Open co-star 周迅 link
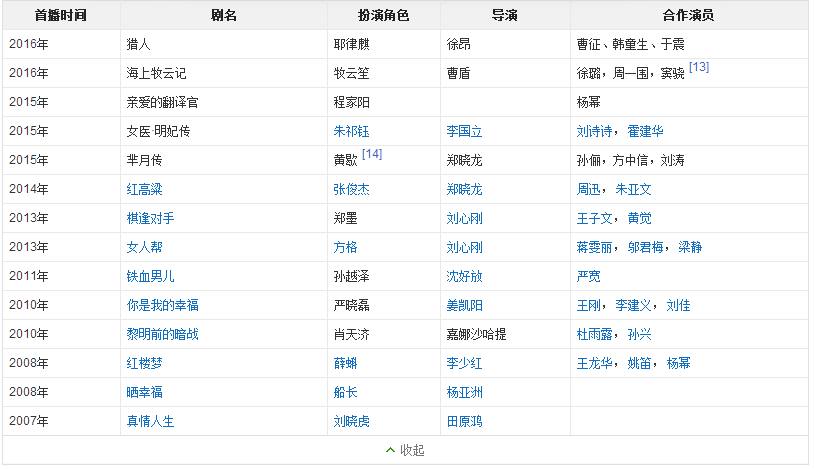The image size is (814, 469). [x=589, y=190]
